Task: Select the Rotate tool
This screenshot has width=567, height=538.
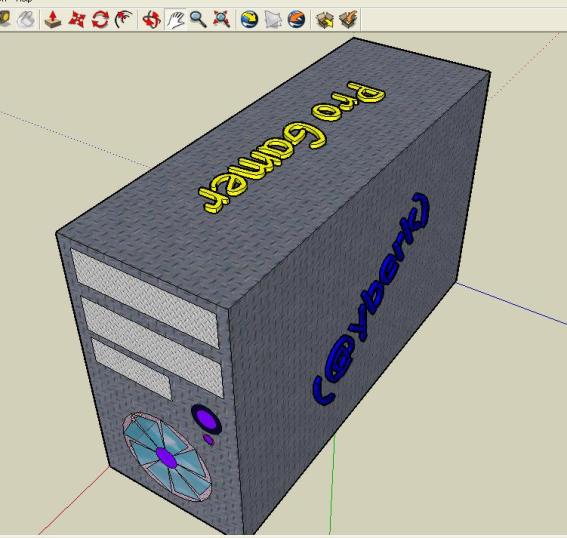Action: tap(100, 19)
